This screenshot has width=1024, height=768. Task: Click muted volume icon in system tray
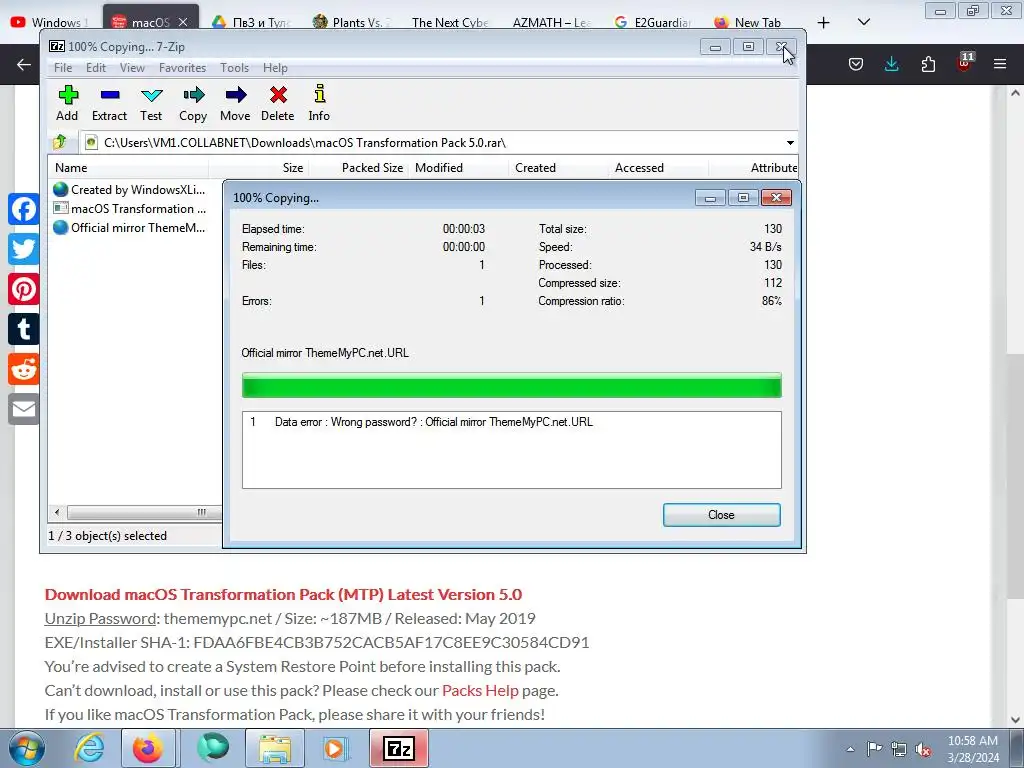point(923,750)
